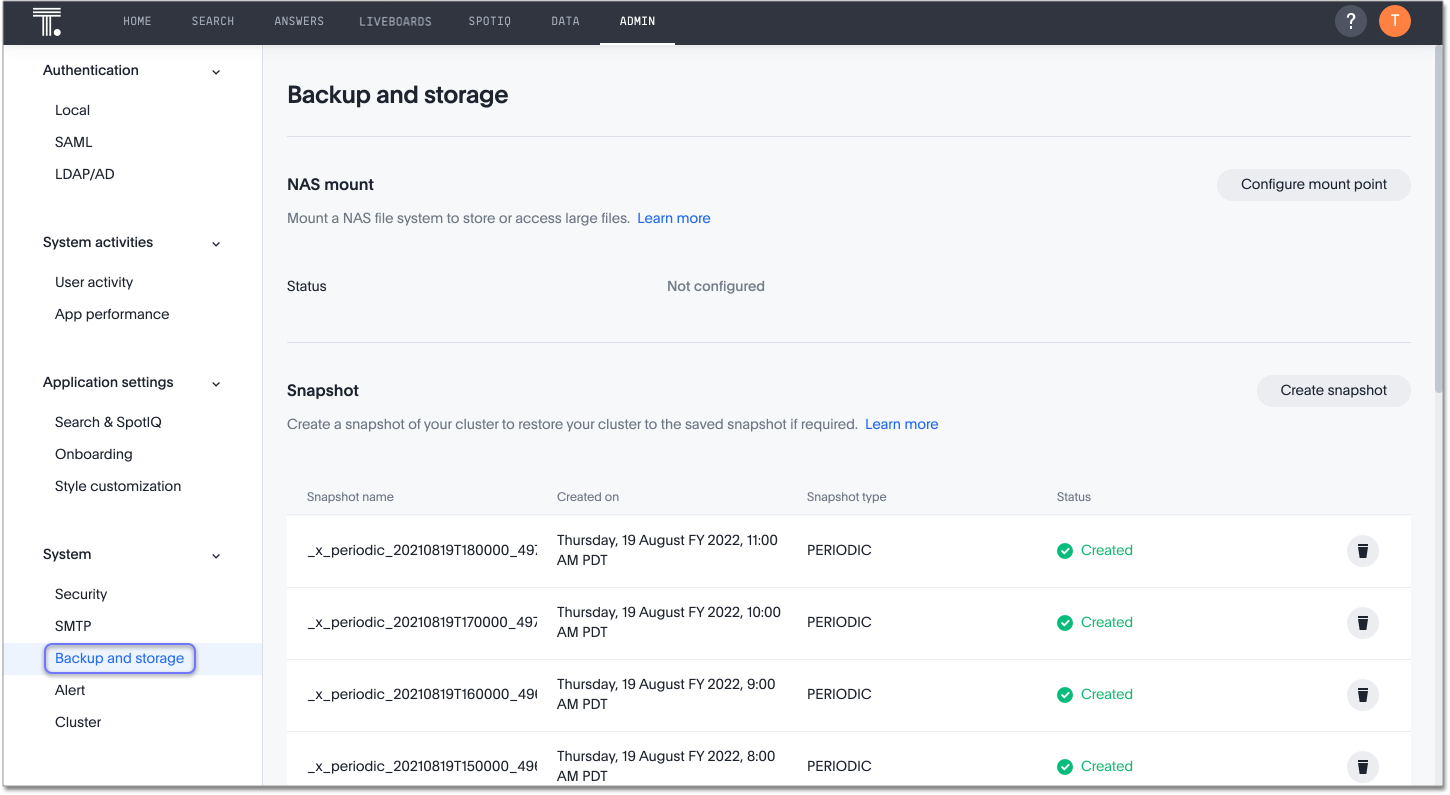Image resolution: width=1450 pixels, height=795 pixels.
Task: Delete the 10:00 AM snapshot with trash icon
Action: (1362, 622)
